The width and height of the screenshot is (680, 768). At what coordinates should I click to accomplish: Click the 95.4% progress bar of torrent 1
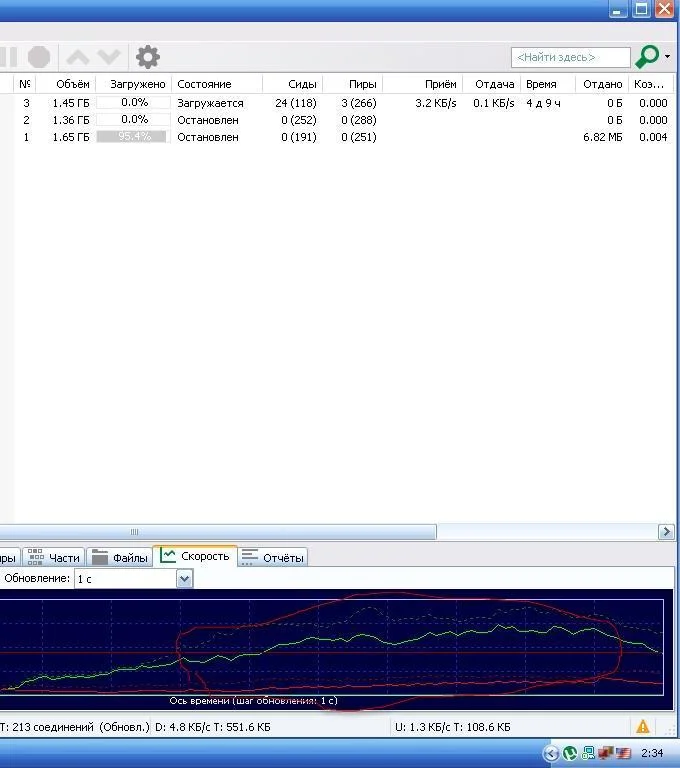(x=133, y=137)
